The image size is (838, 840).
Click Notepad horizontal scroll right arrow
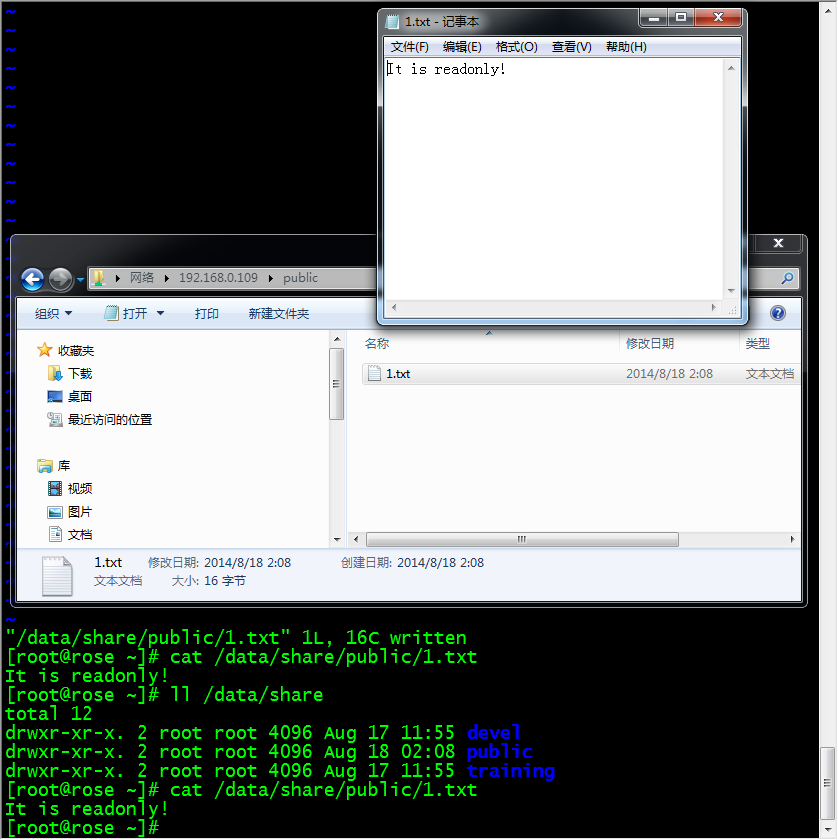click(713, 308)
